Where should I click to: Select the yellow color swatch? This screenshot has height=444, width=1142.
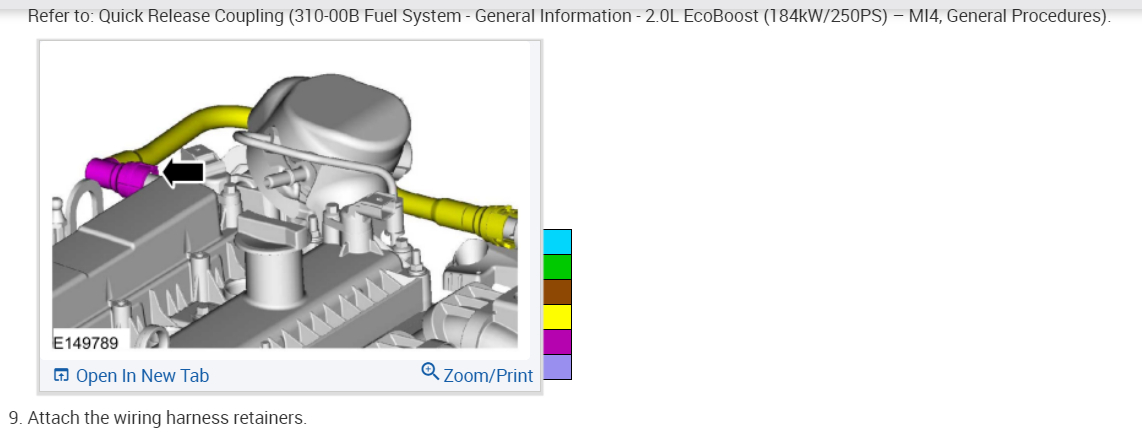pyautogui.click(x=557, y=317)
